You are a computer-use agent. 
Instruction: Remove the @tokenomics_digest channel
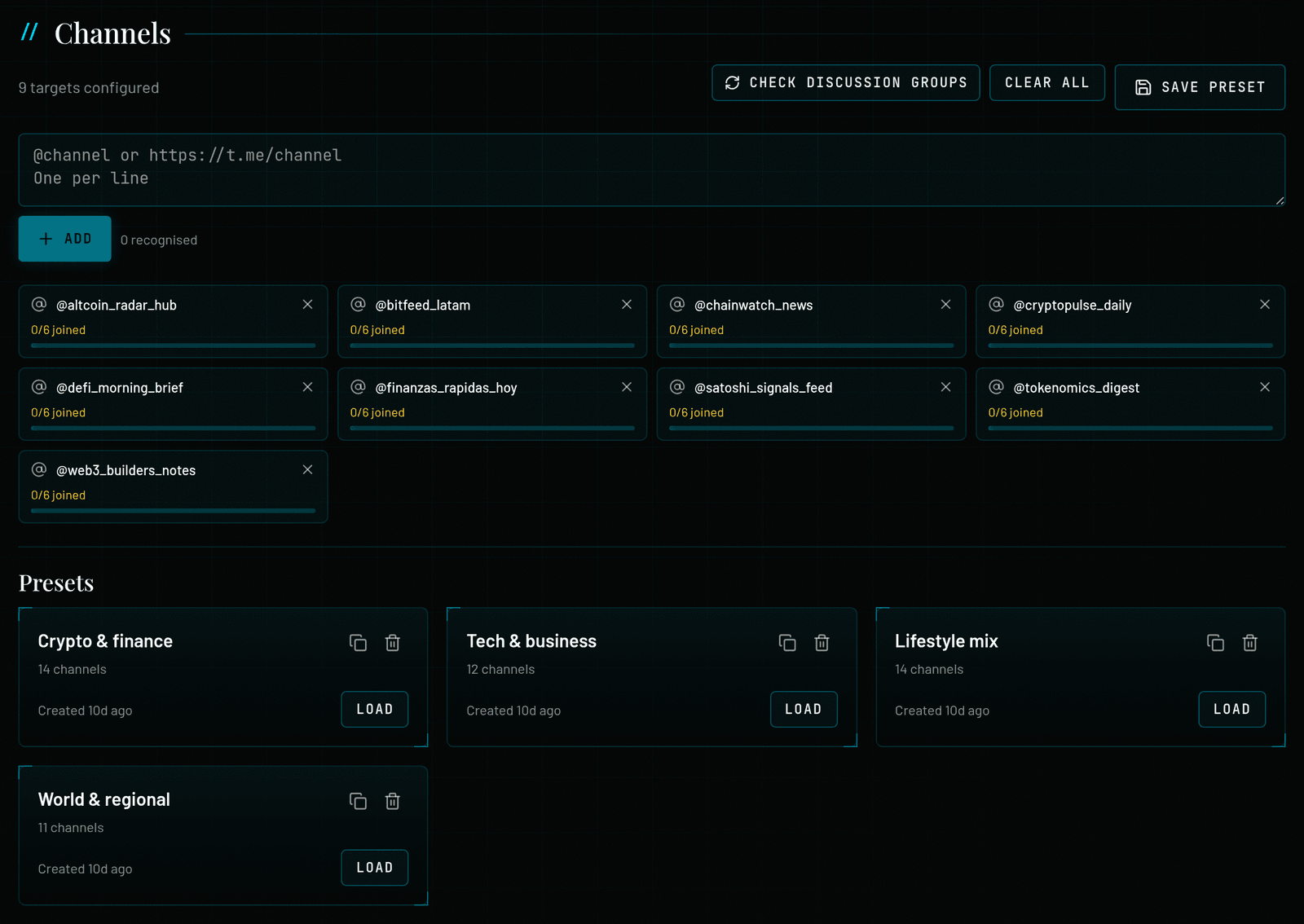1265,387
